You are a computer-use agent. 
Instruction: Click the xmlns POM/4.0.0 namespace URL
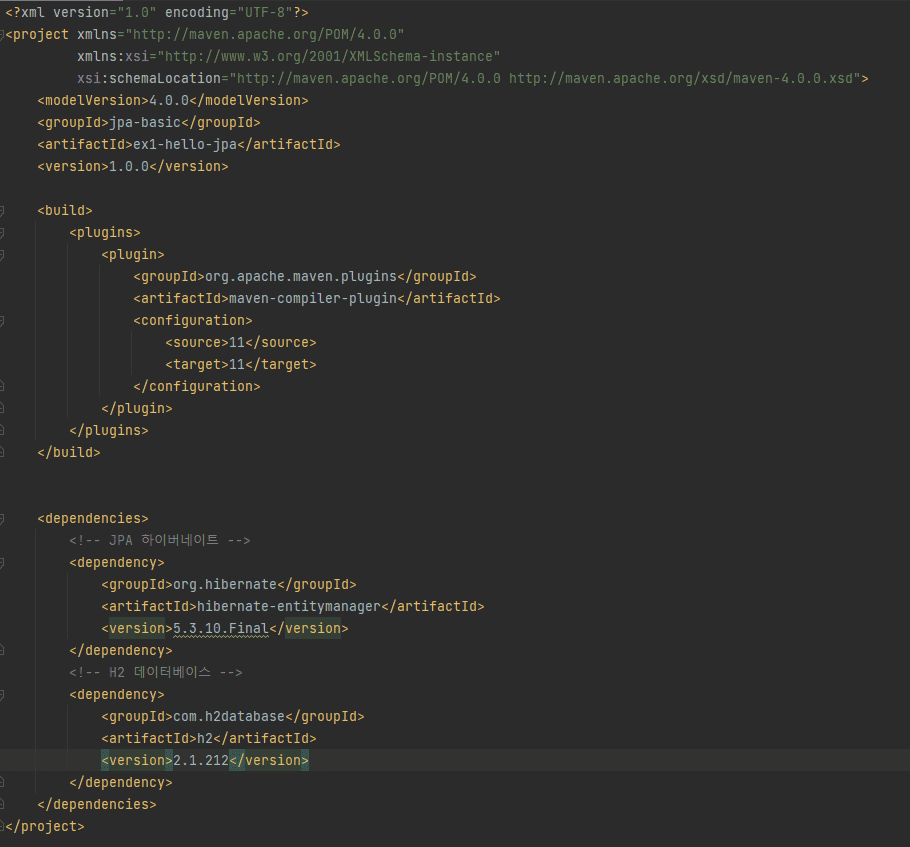265,34
